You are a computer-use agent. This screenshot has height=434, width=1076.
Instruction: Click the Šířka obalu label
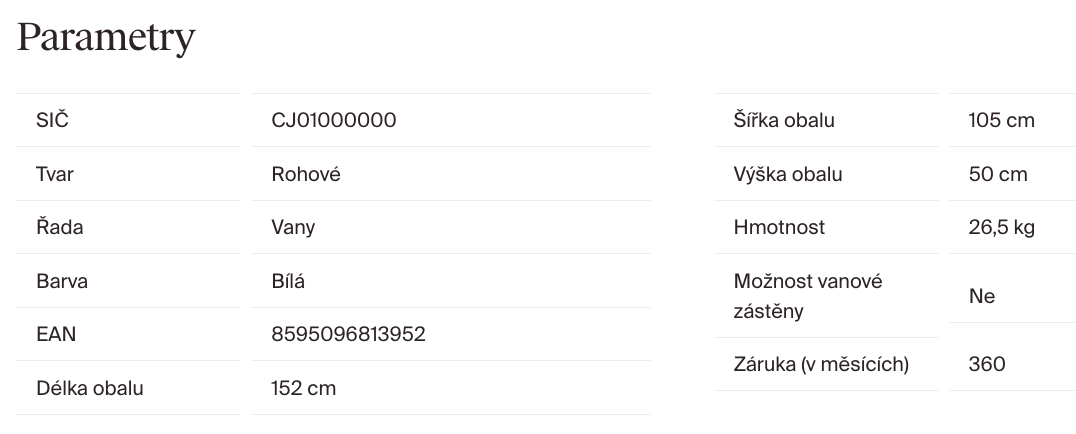pyautogui.click(x=784, y=120)
